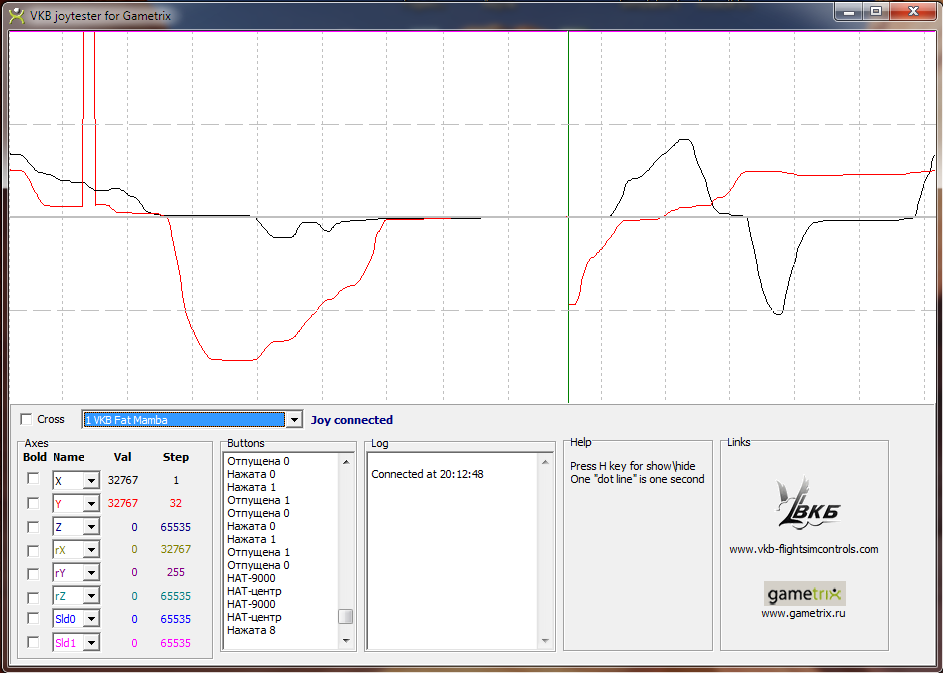Close the VKB joytester window
Screen dimensions: 943x673
click(913, 11)
